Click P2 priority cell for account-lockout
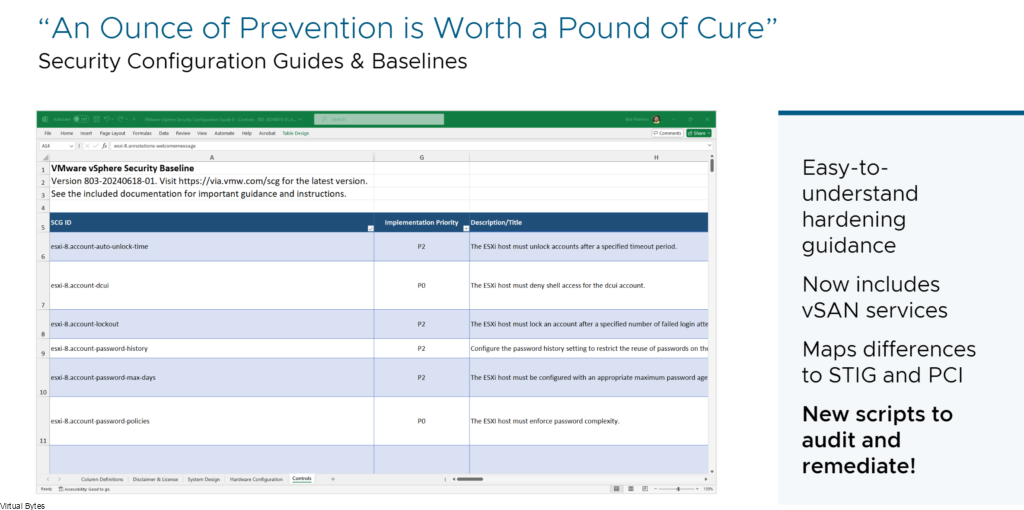 [421, 324]
